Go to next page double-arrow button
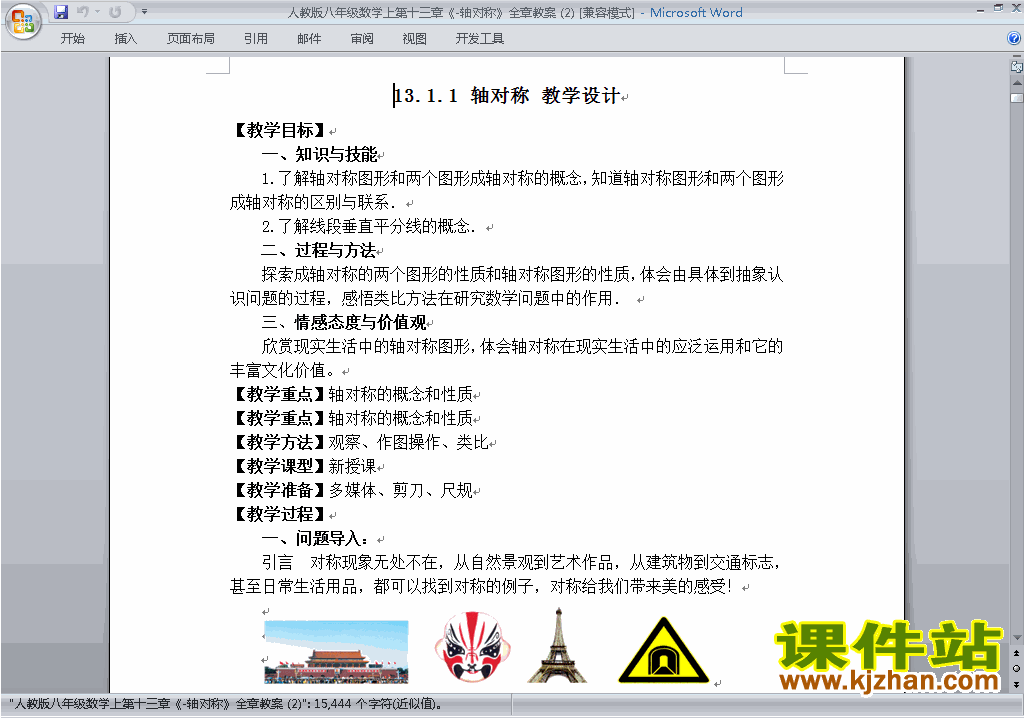Viewport: 1024px width, 718px height. [1016, 684]
